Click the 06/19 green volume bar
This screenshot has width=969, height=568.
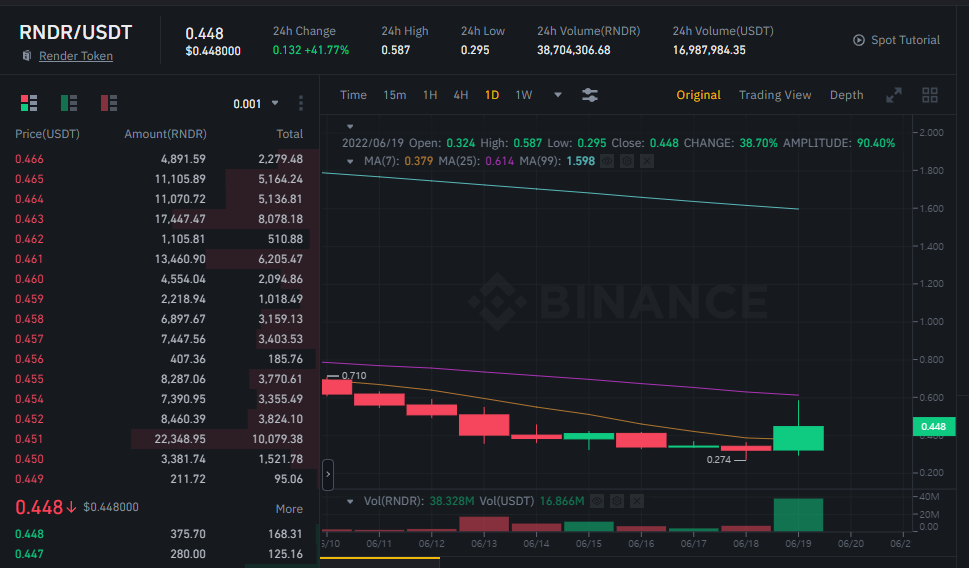pos(798,514)
